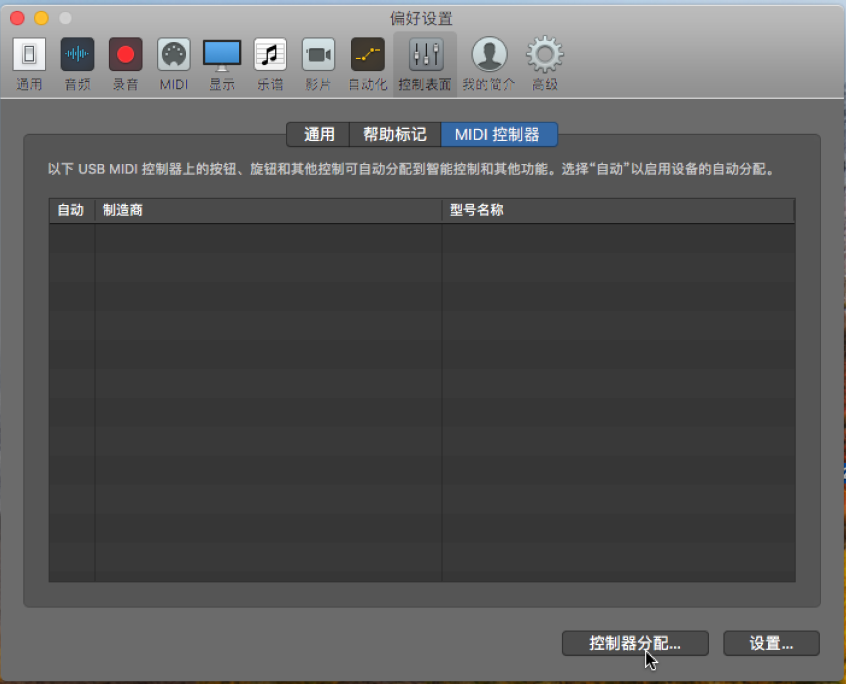
Task: Select the 录音 (Recording) preferences icon
Action: (125, 62)
